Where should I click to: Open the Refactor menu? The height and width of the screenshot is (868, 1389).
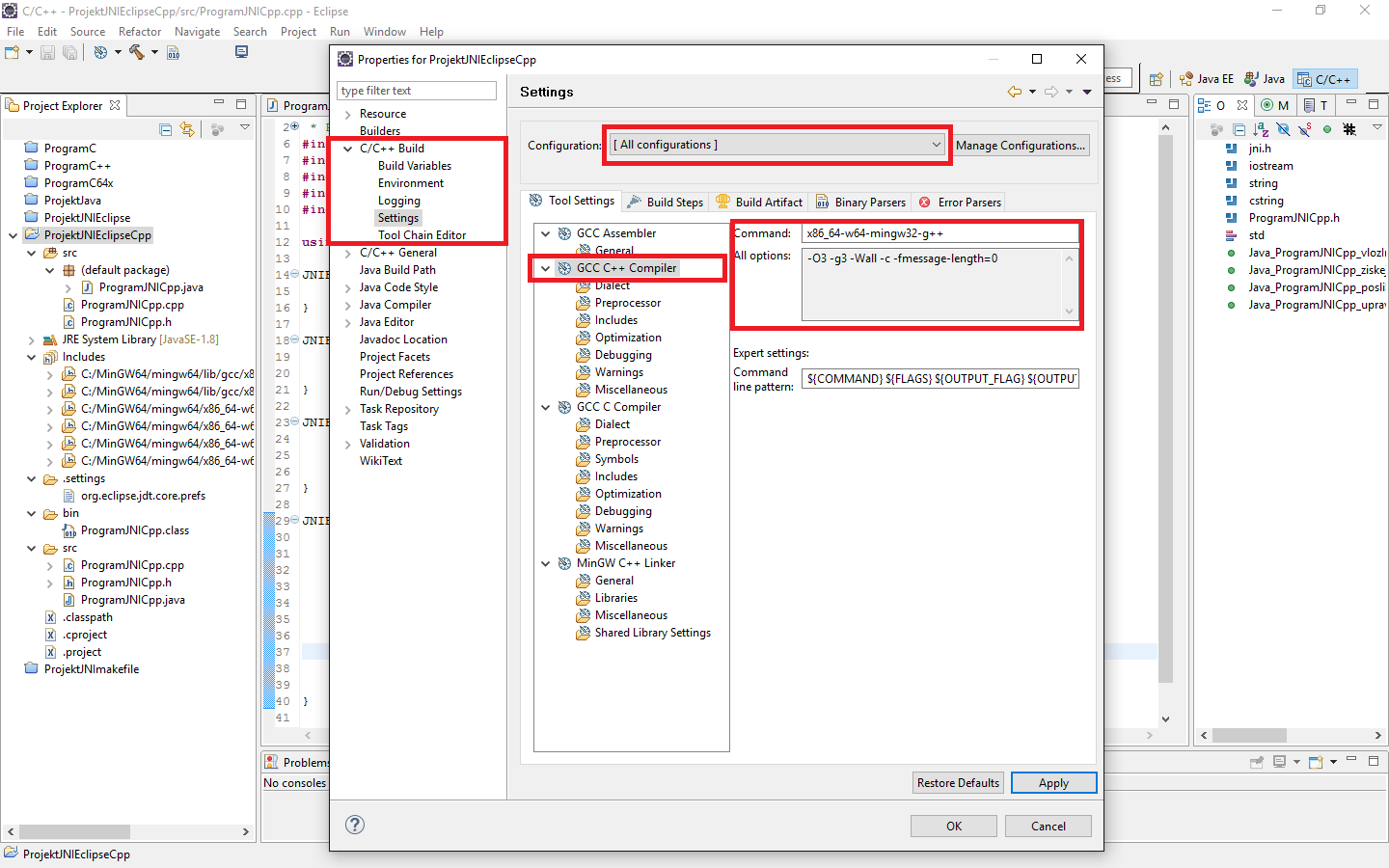pyautogui.click(x=140, y=31)
